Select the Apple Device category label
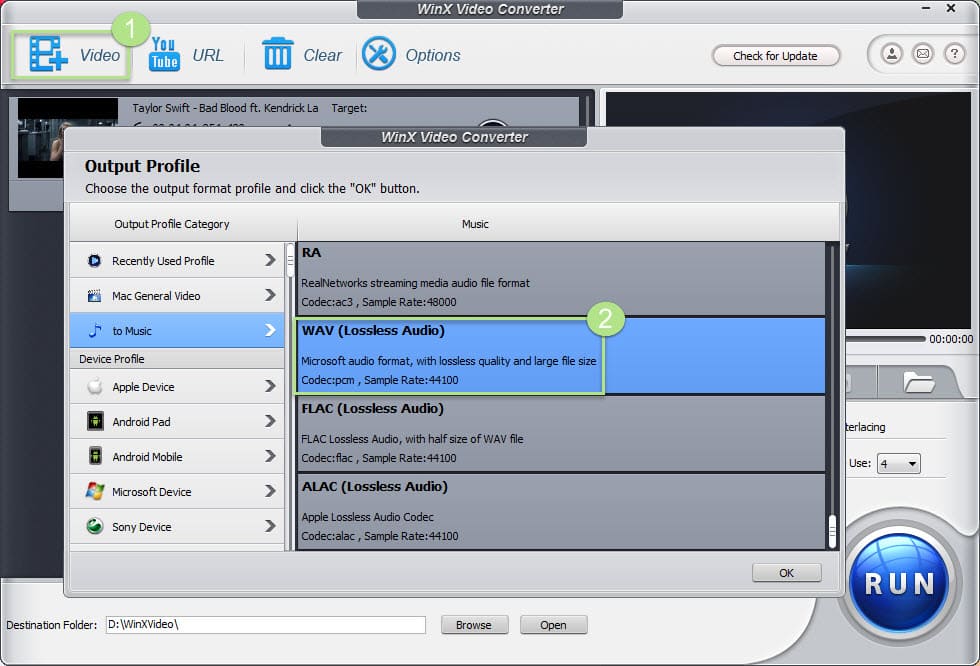 point(143,387)
